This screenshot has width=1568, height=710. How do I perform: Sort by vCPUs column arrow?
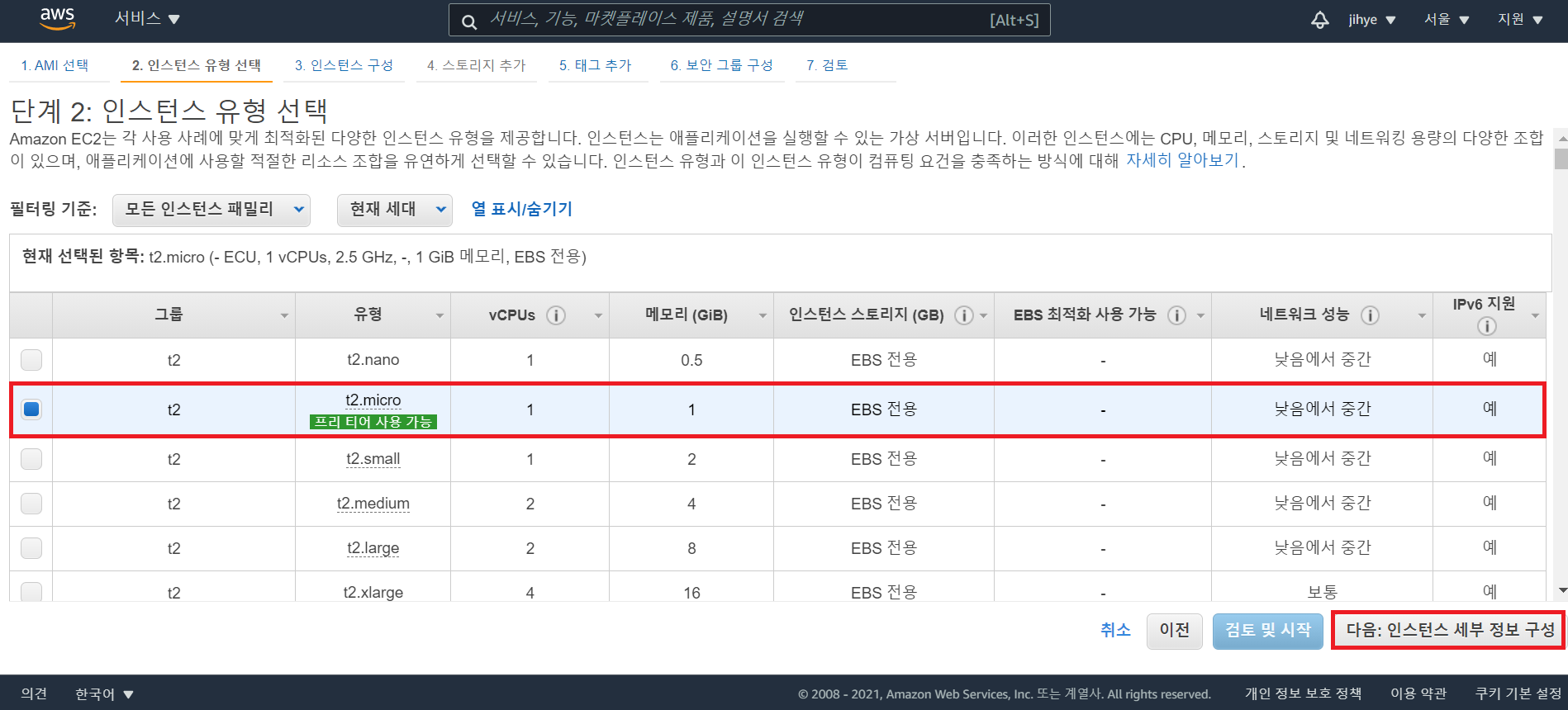598,316
